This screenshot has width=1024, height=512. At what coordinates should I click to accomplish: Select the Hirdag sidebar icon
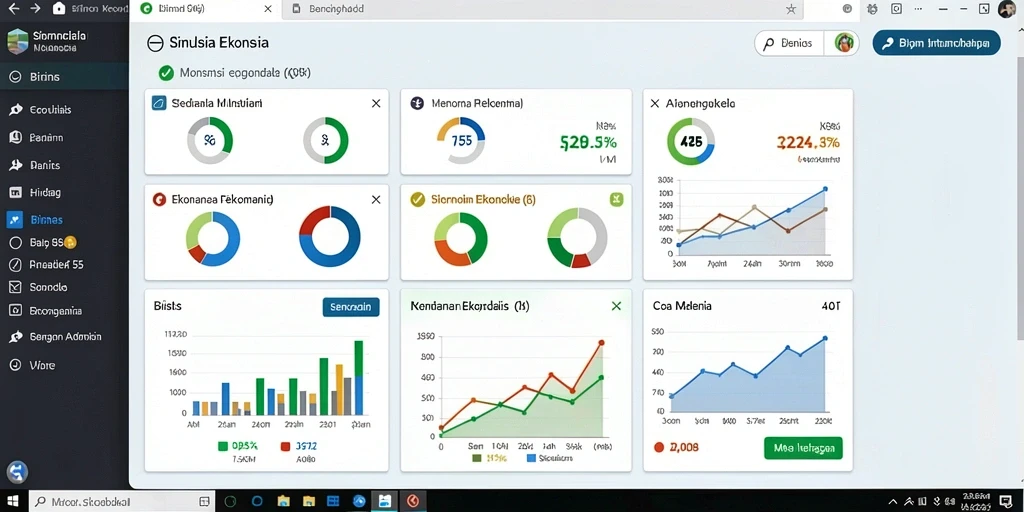pos(16,193)
